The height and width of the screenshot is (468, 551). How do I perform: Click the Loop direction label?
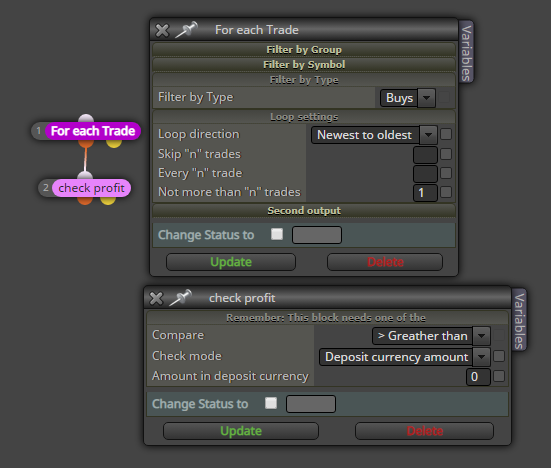click(199, 134)
